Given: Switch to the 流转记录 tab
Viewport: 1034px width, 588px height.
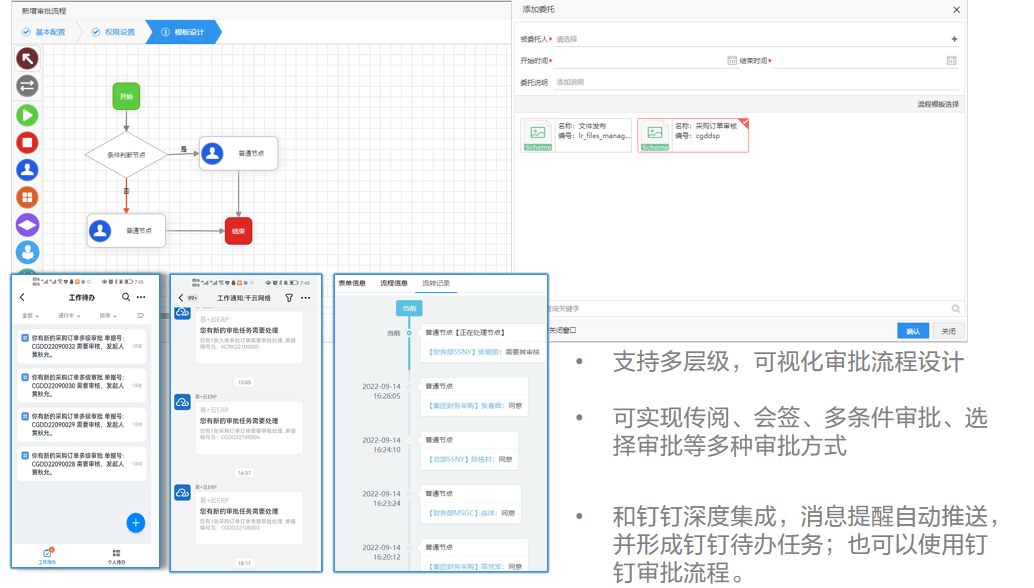Looking at the screenshot, I should [436, 283].
